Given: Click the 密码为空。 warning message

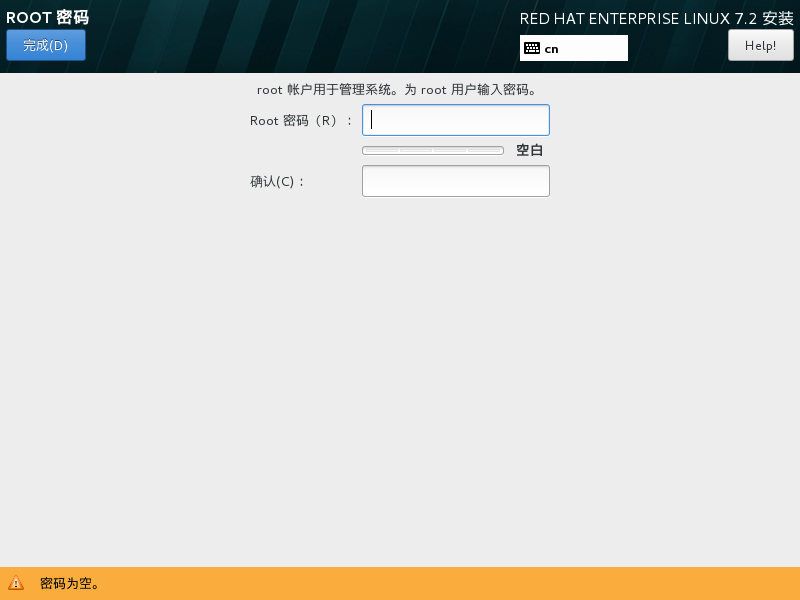Looking at the screenshot, I should point(69,583).
